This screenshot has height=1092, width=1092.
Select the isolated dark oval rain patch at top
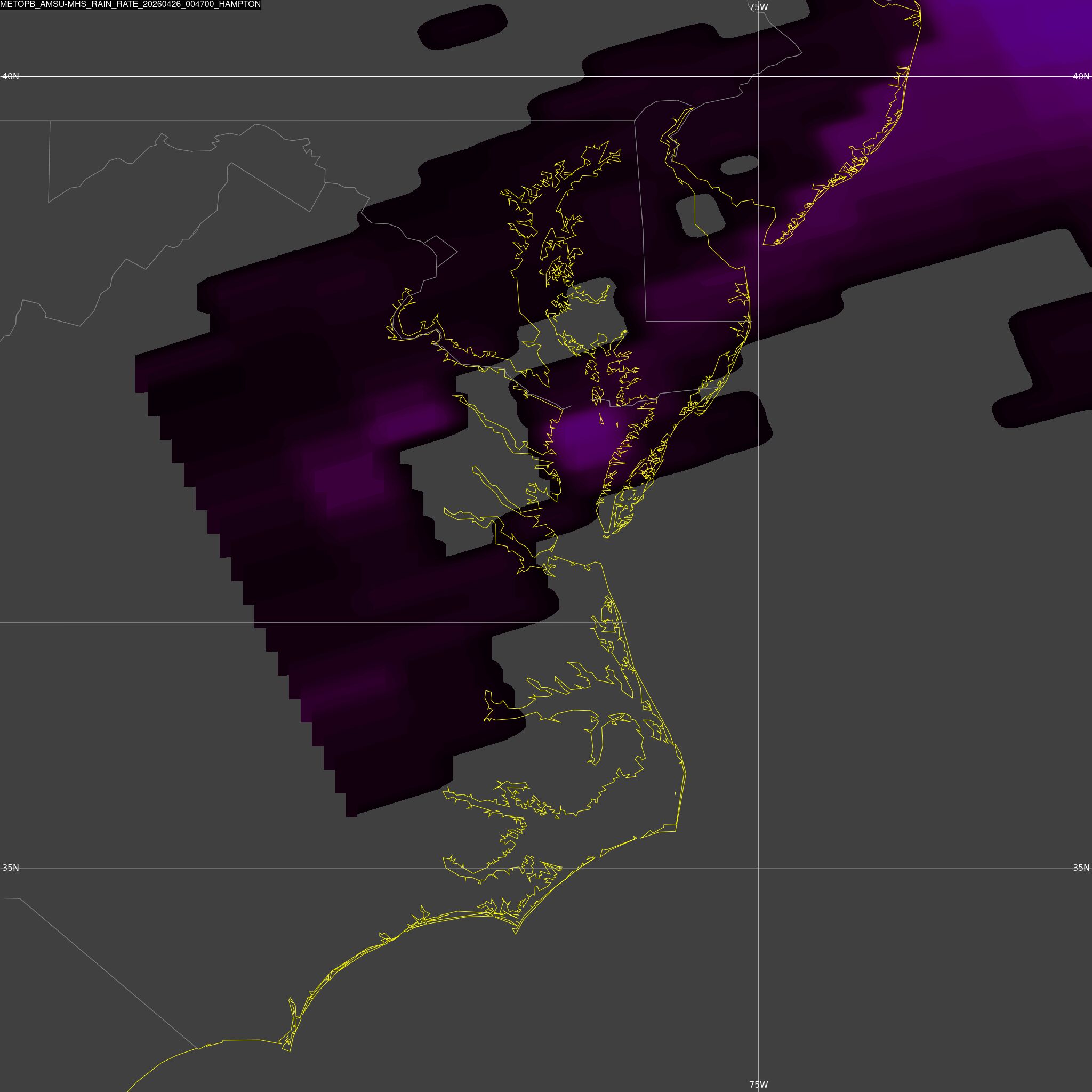[462, 27]
